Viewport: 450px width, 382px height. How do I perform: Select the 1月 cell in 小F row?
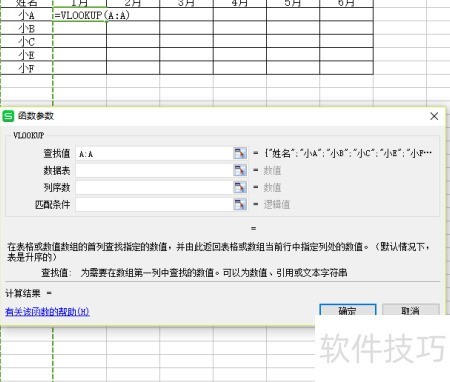coord(80,68)
